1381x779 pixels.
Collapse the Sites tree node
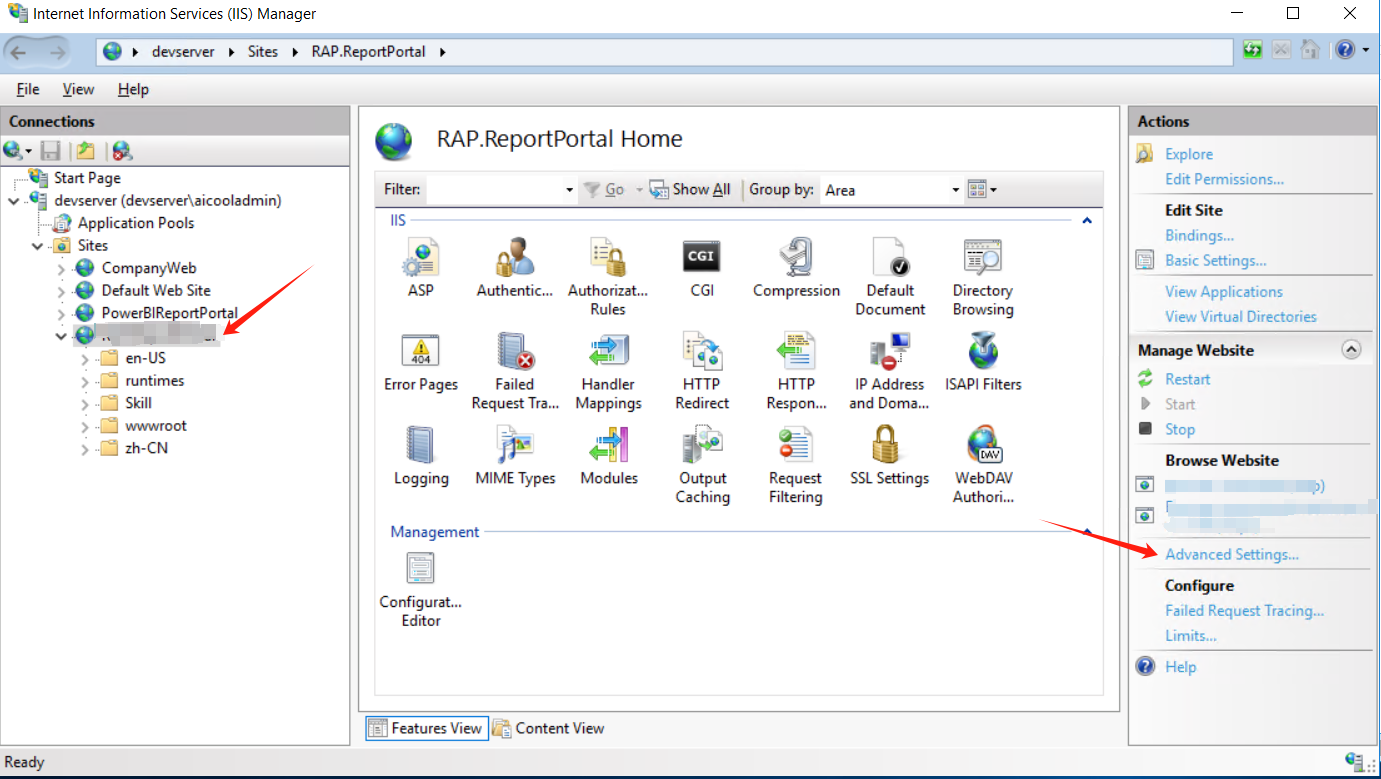click(37, 245)
